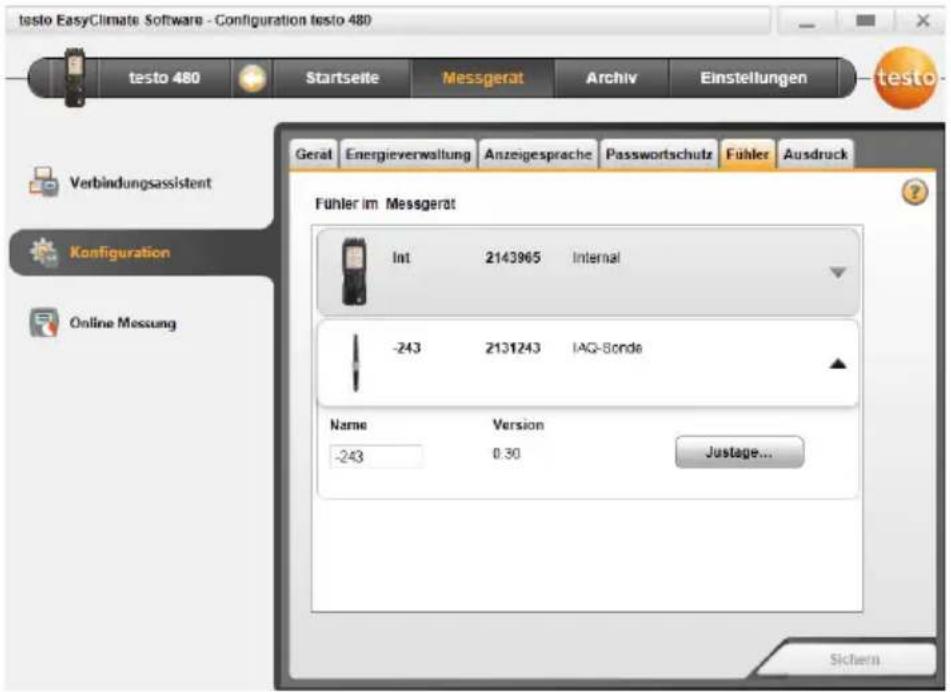The height and width of the screenshot is (692, 951).
Task: Click the IAQ-Sonde probe thumbnail
Action: point(355,363)
